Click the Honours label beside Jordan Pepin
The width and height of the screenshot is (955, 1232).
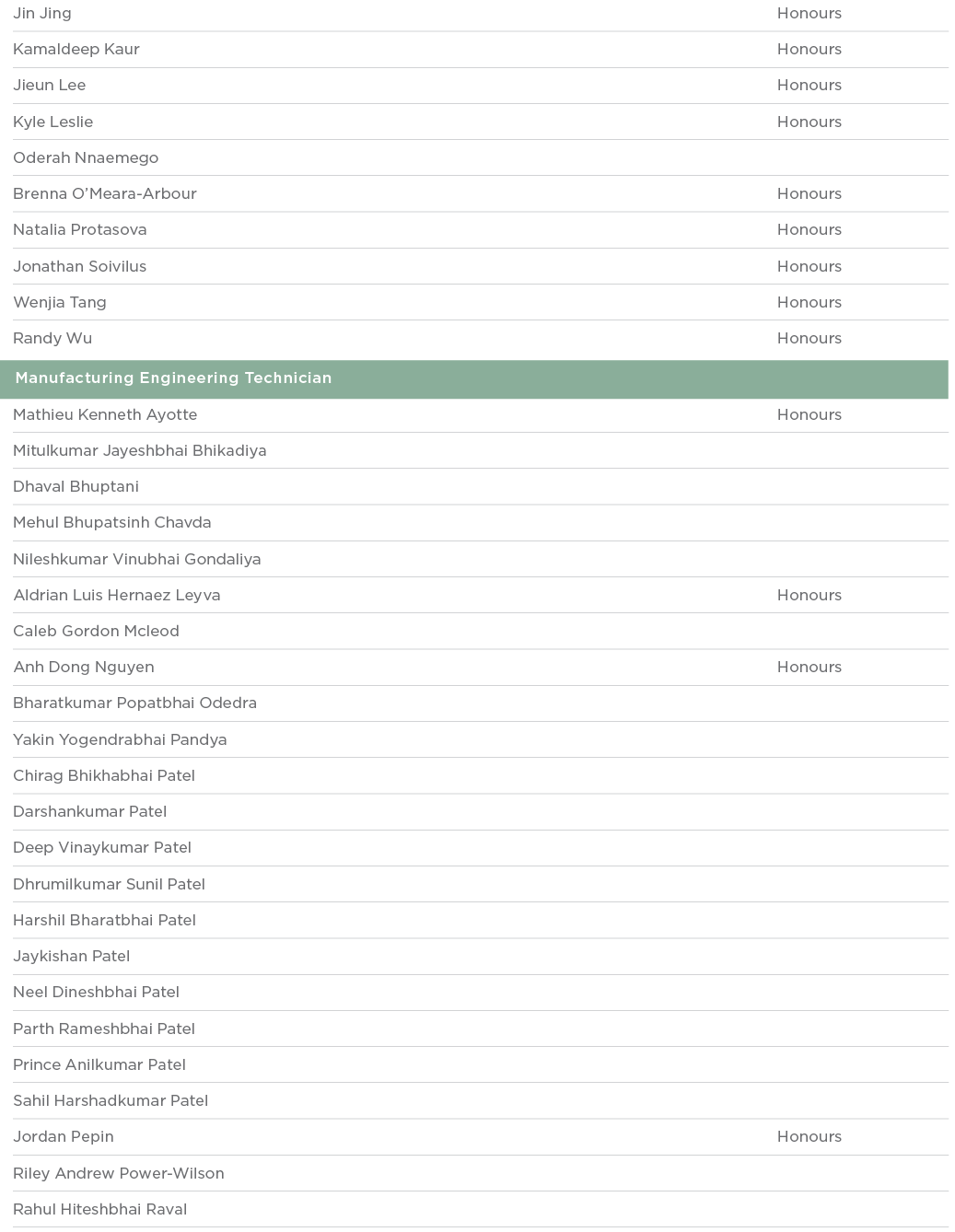(x=809, y=1137)
